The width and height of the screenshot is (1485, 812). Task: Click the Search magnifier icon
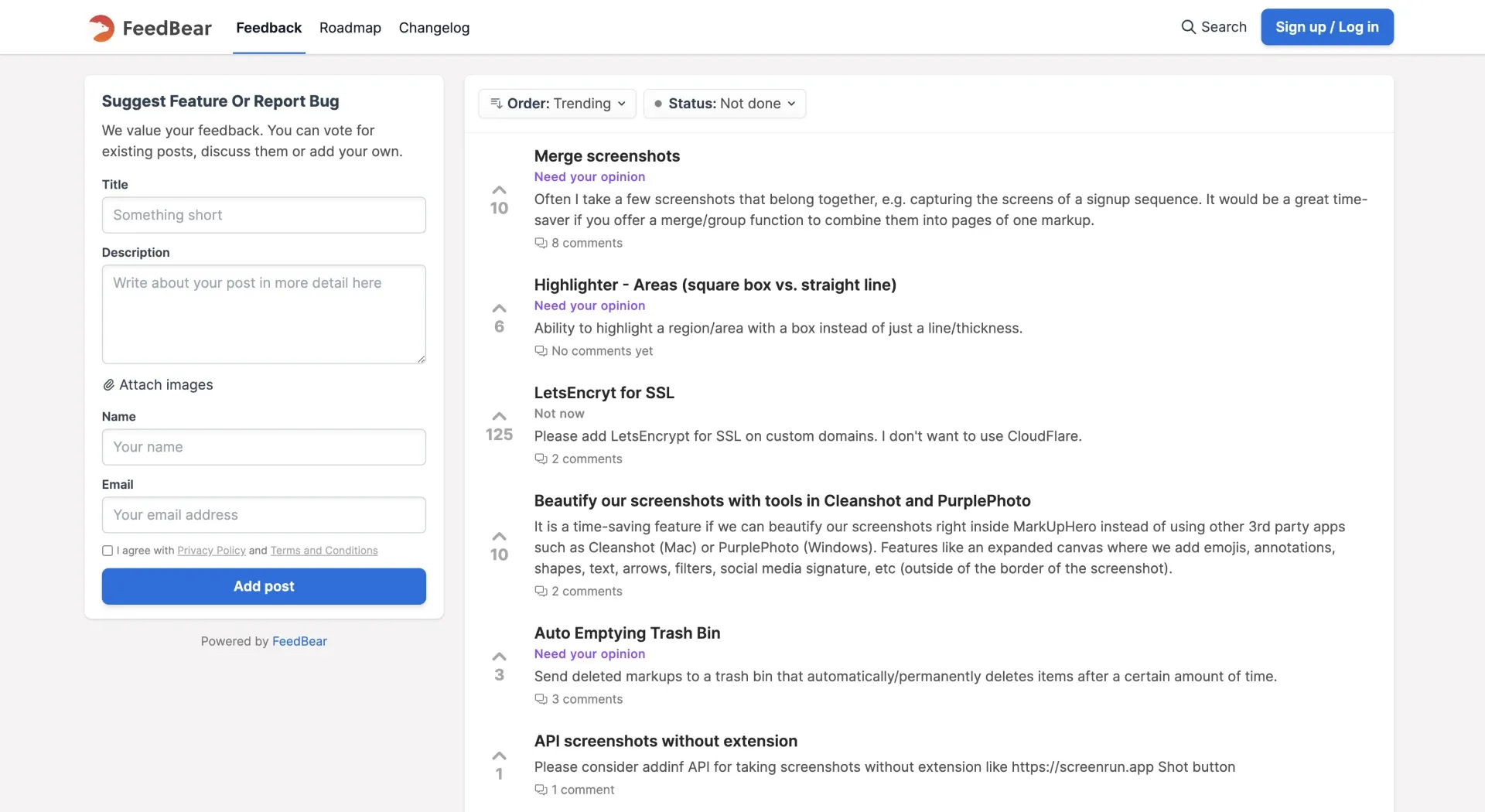coord(1188,27)
